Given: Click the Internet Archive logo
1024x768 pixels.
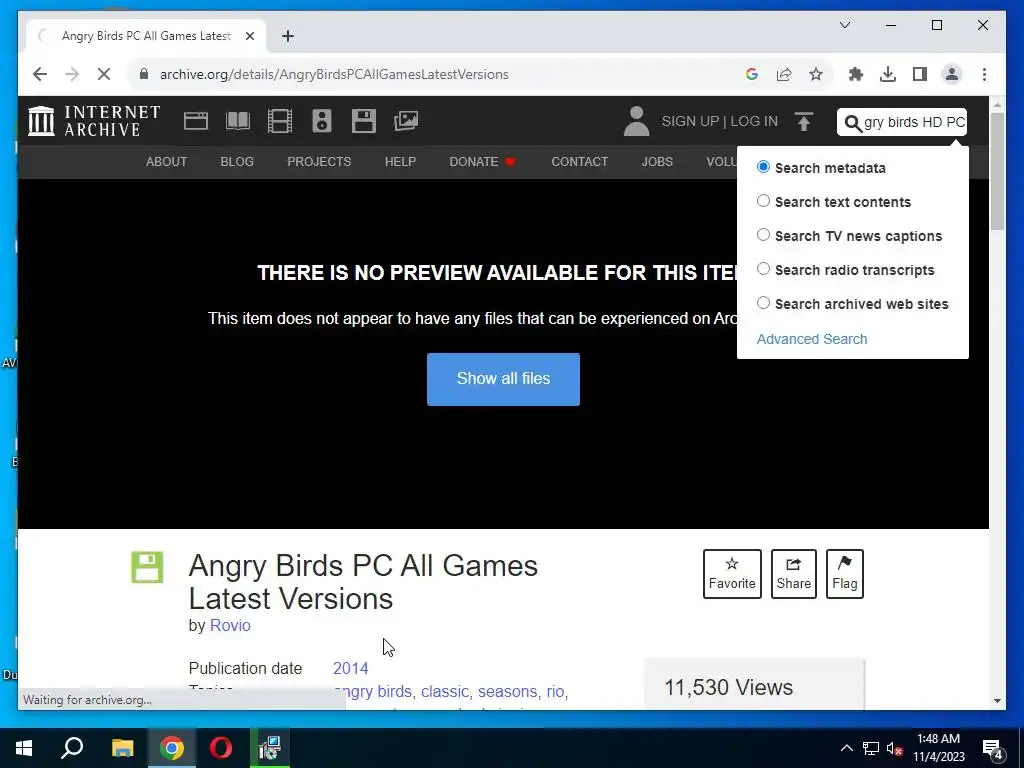Looking at the screenshot, I should tap(94, 121).
